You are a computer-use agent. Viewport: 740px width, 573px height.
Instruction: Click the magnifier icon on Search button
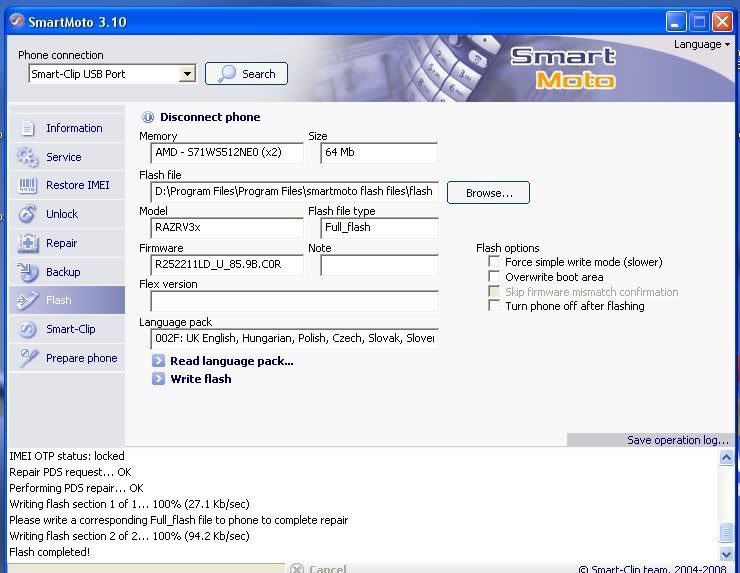(x=227, y=74)
